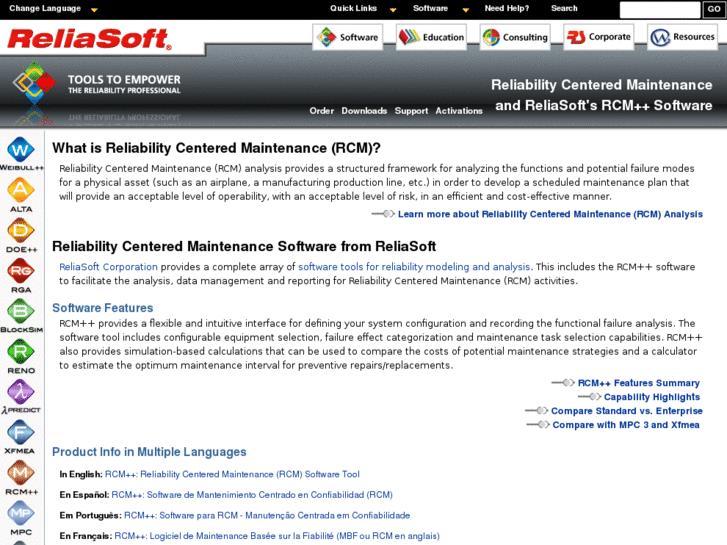Screen dimensions: 727x545
Task: Click the Software section icon
Action: point(326,37)
